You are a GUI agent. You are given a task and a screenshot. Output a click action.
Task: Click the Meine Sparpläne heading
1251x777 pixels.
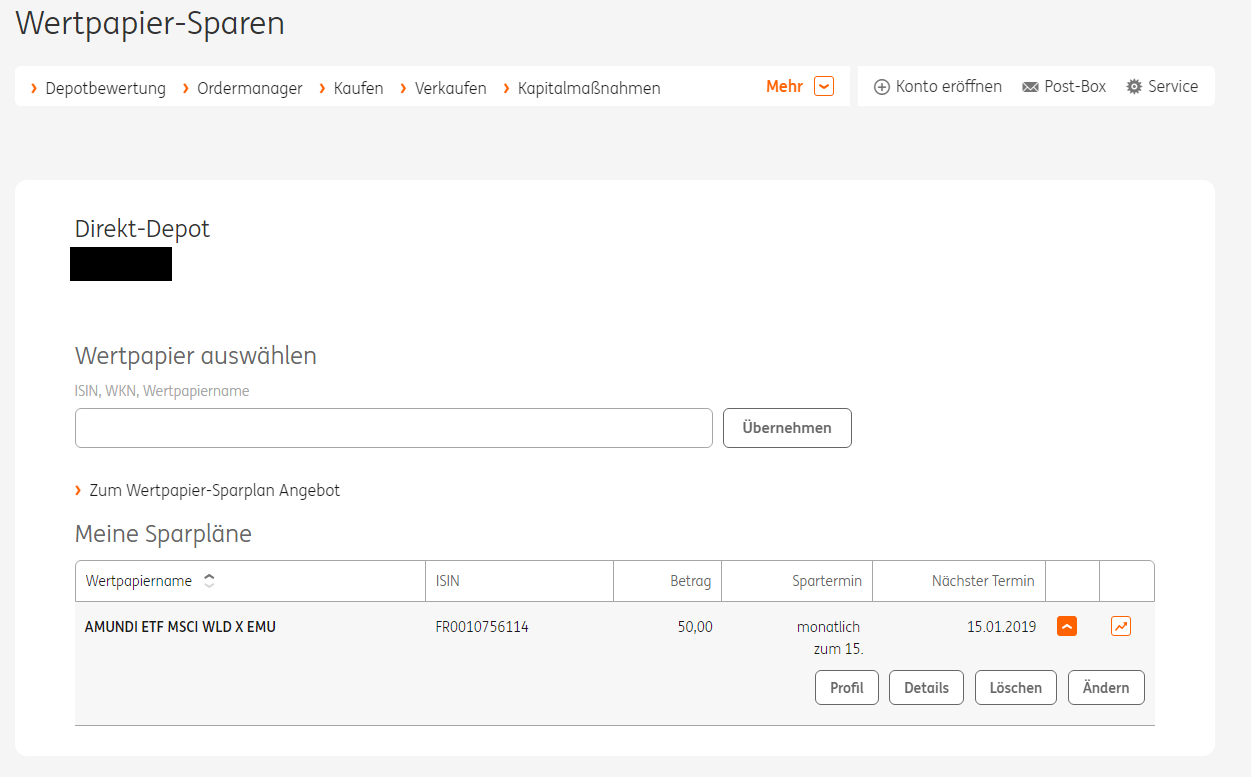tap(163, 534)
